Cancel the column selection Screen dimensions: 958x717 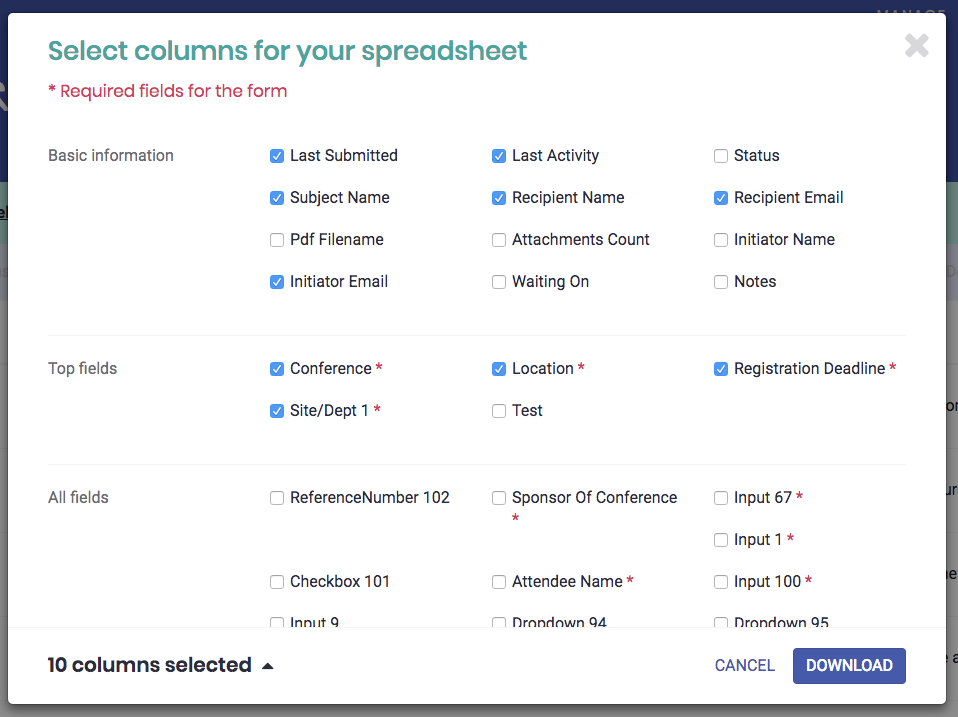744,665
